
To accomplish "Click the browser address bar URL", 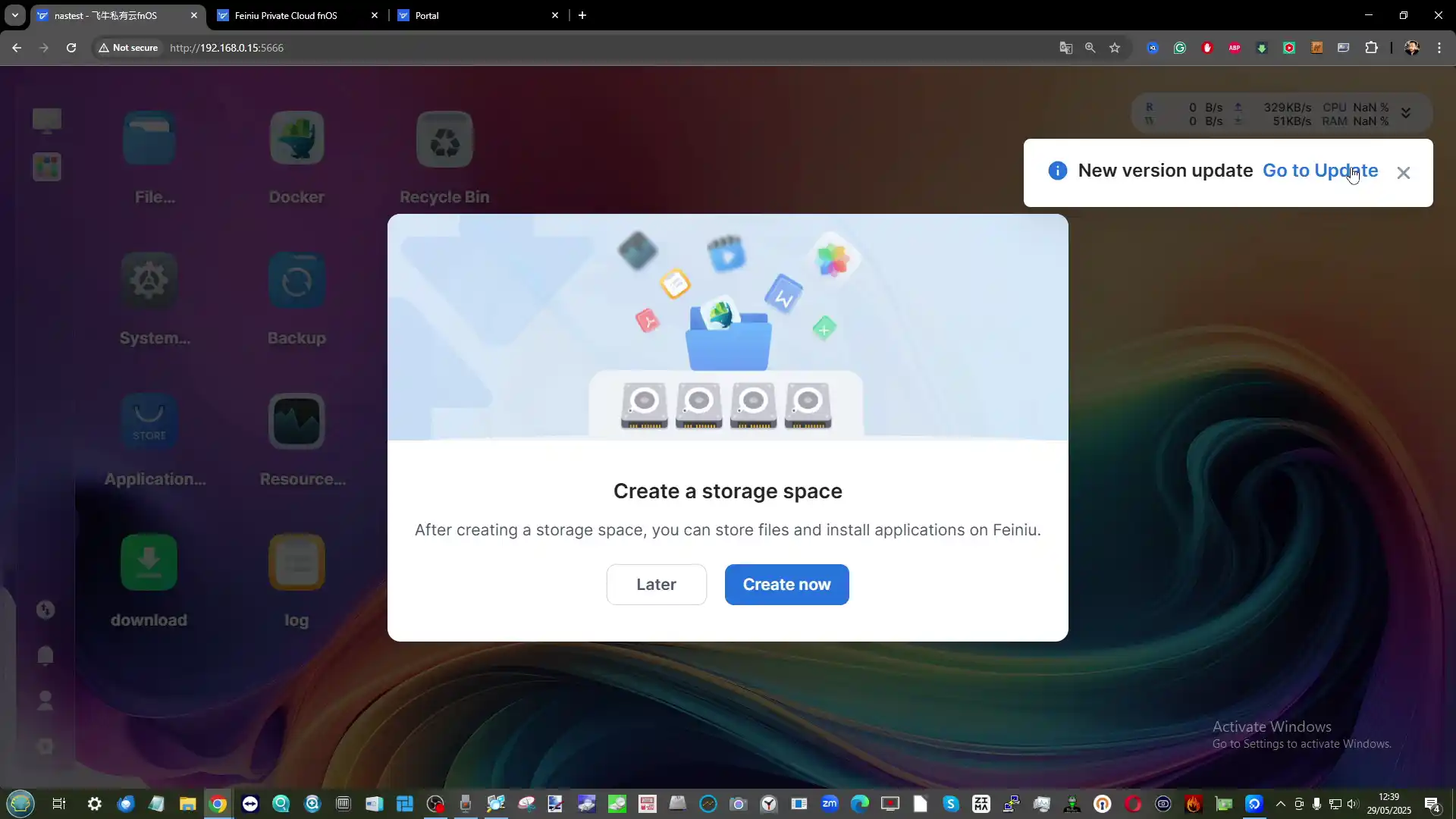I will (x=227, y=48).
